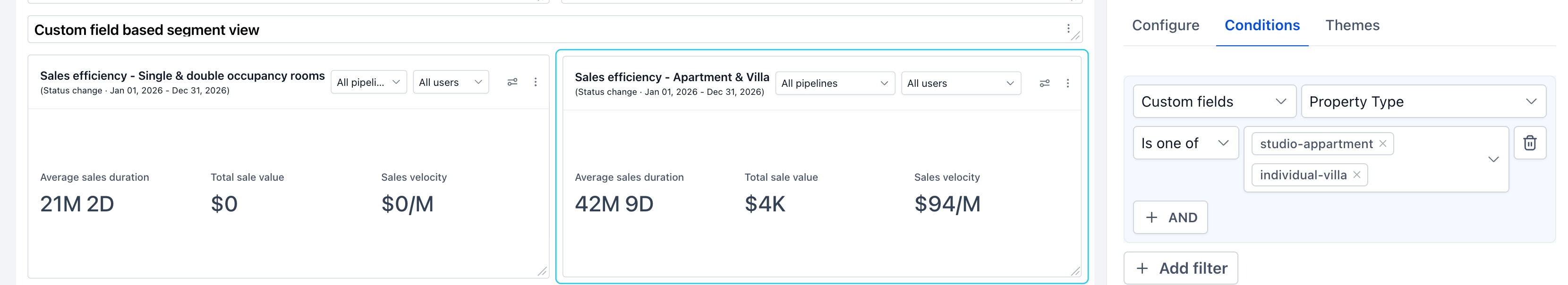
Task: Open three-dot menu of Custom field based segment view
Action: 1068,29
